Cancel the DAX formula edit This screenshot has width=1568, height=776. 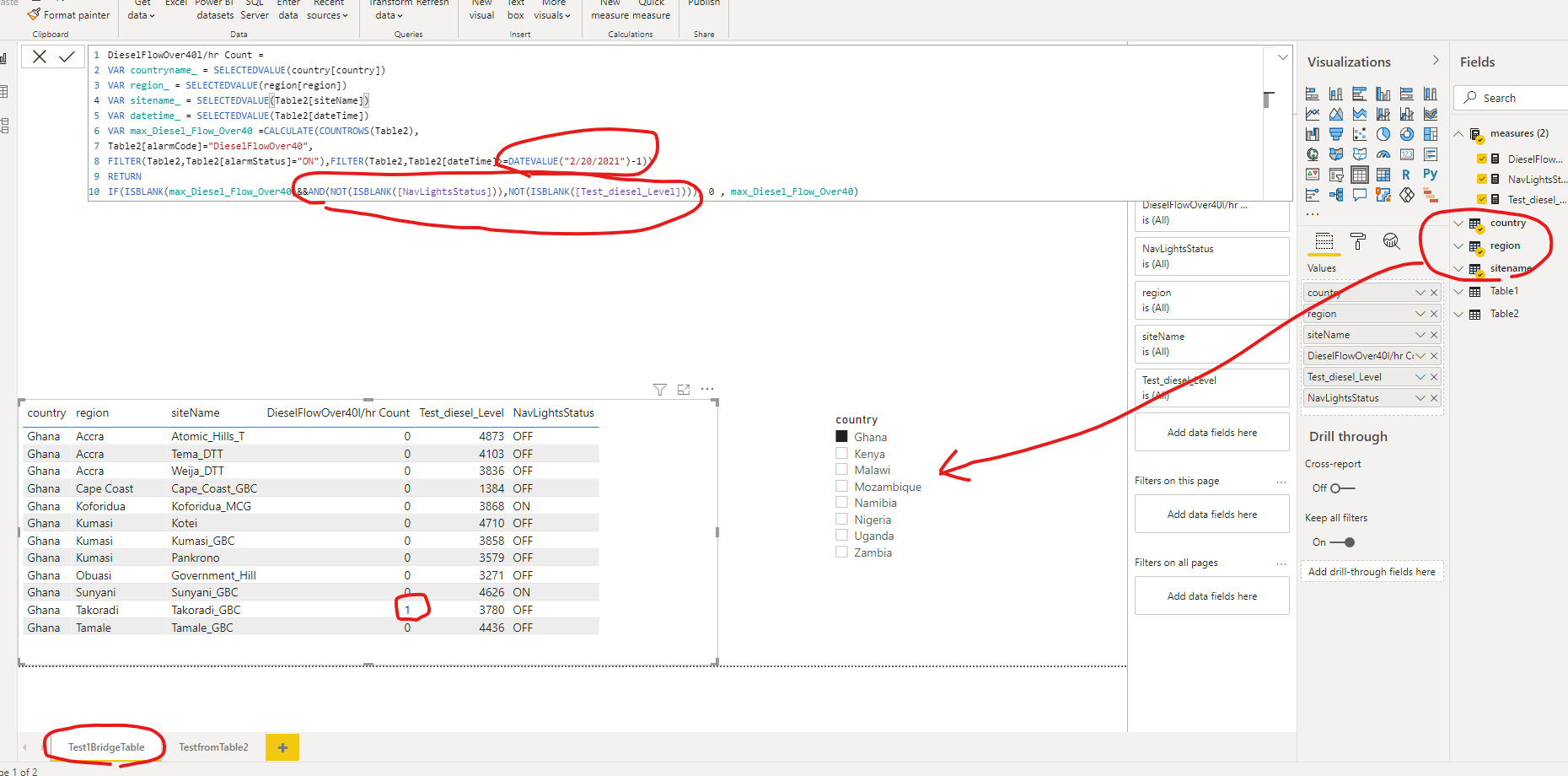[40, 57]
